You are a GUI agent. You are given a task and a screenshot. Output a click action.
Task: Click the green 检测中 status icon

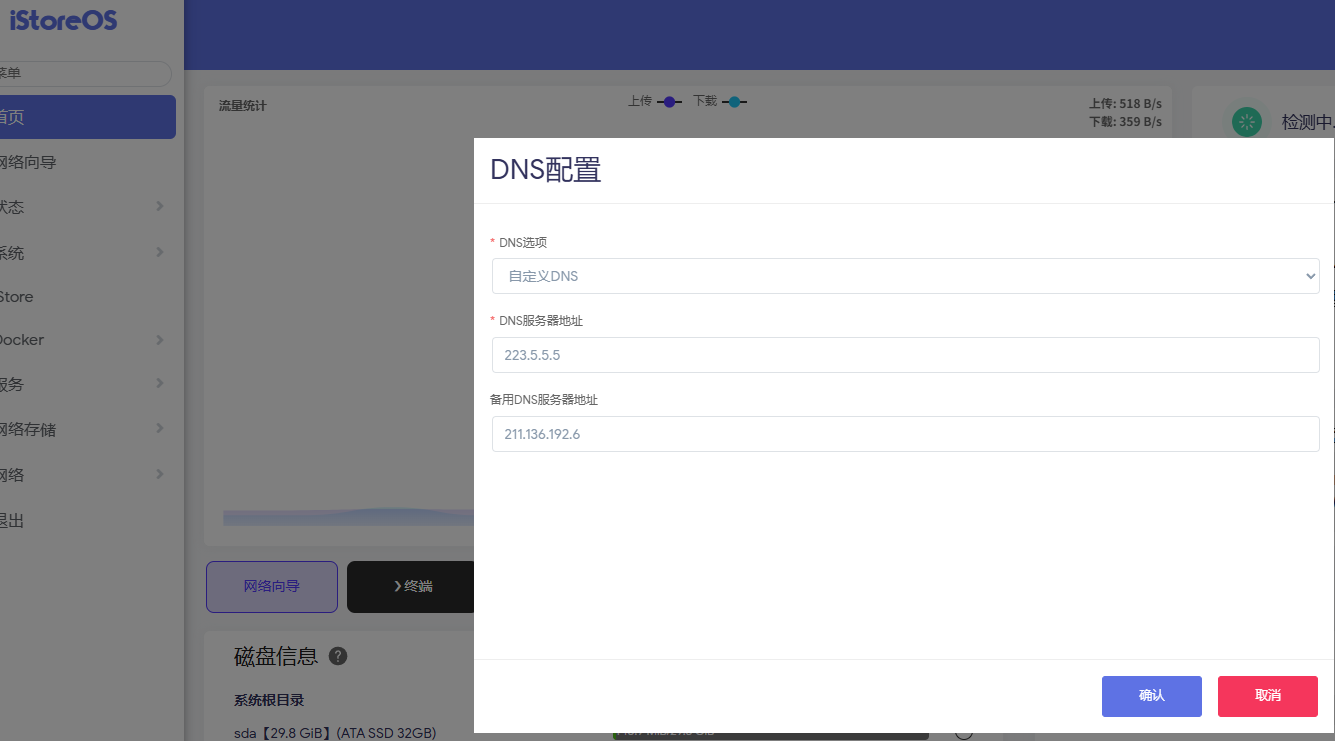[1247, 122]
